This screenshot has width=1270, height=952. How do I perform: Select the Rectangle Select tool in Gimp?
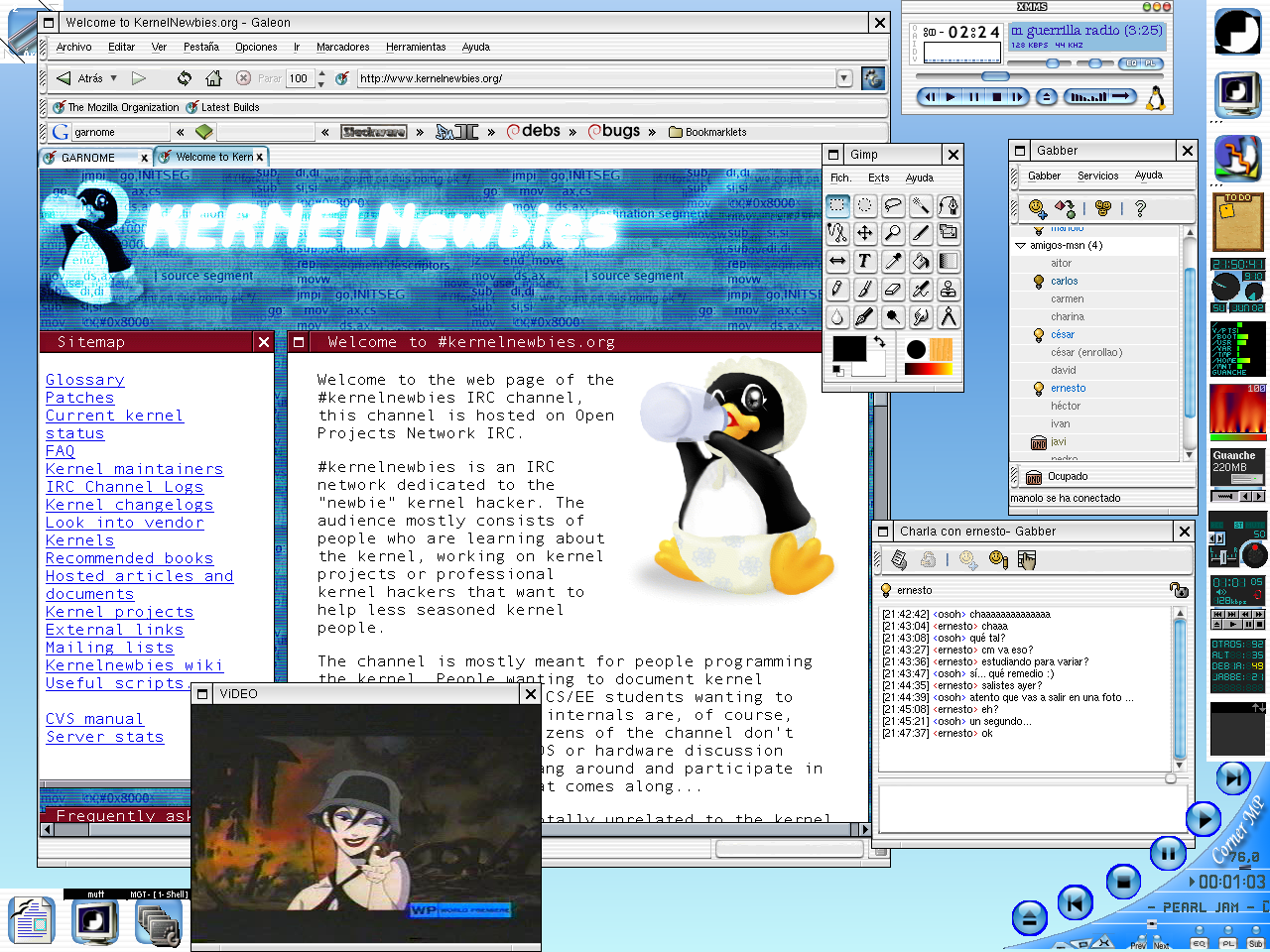click(837, 205)
